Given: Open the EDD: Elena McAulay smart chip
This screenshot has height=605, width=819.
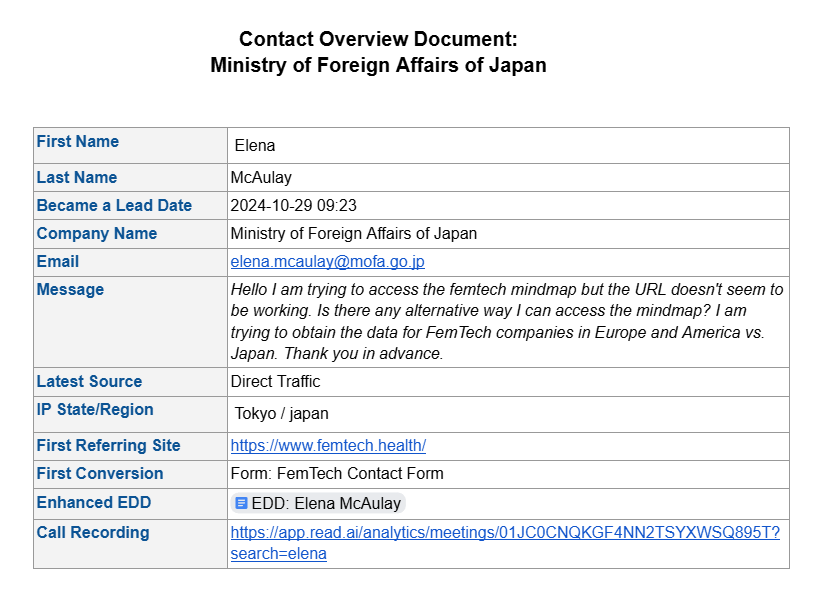Looking at the screenshot, I should point(325,503).
